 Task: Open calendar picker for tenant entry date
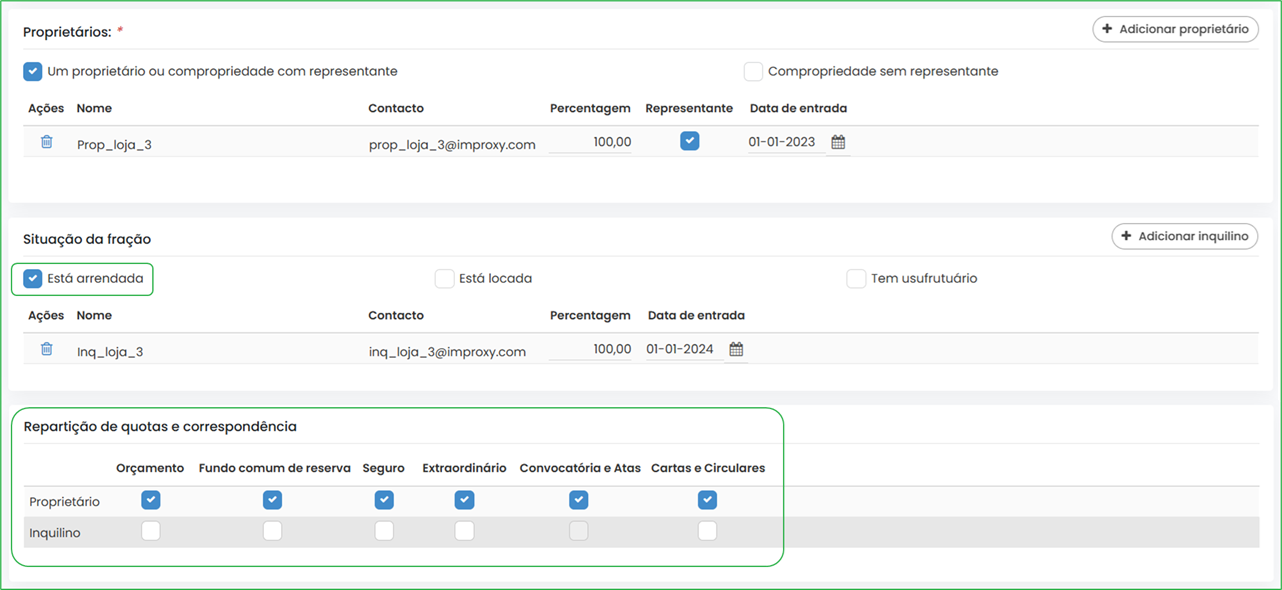[736, 349]
